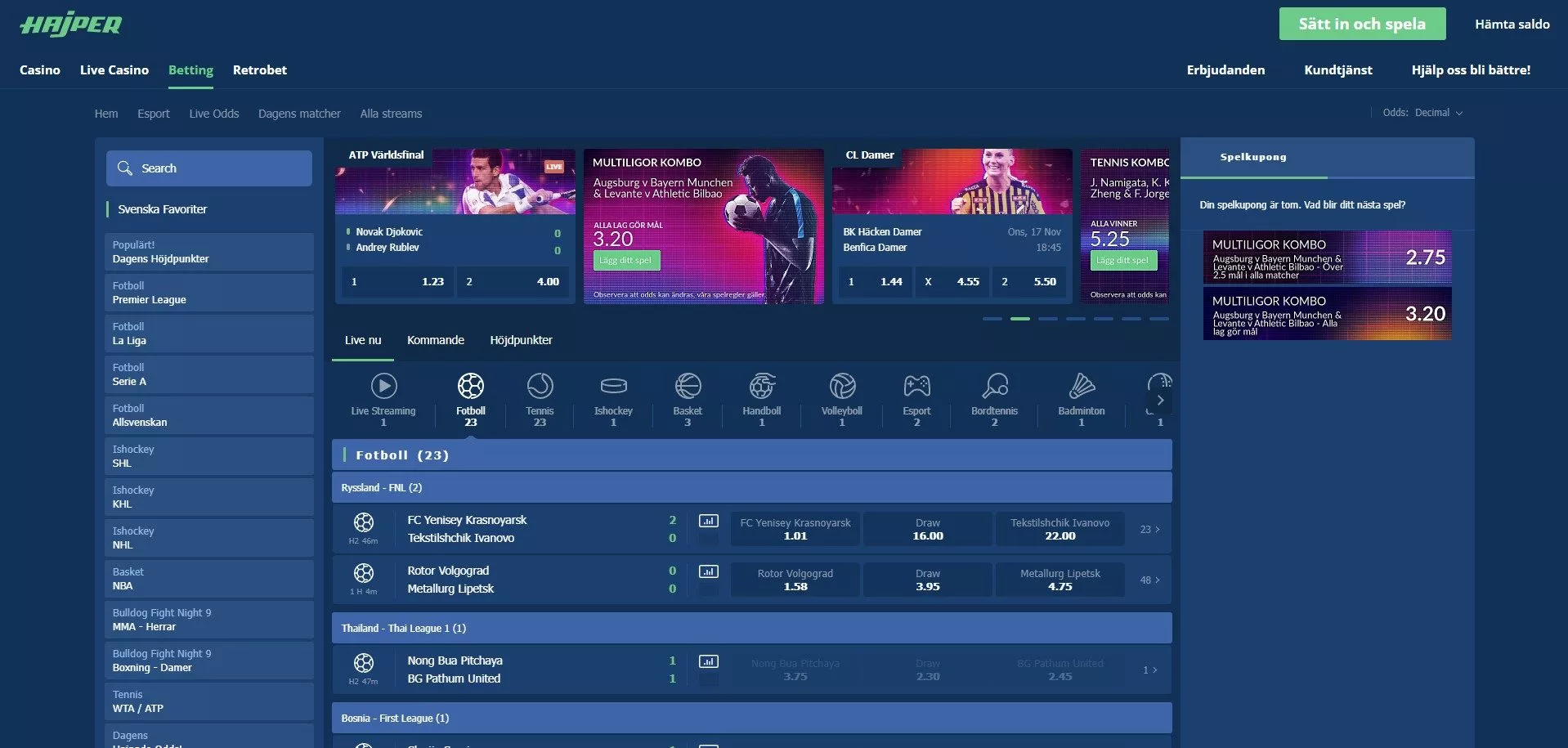
Task: Click Lägg ditt spel on 3.20 kombo
Action: tap(626, 261)
